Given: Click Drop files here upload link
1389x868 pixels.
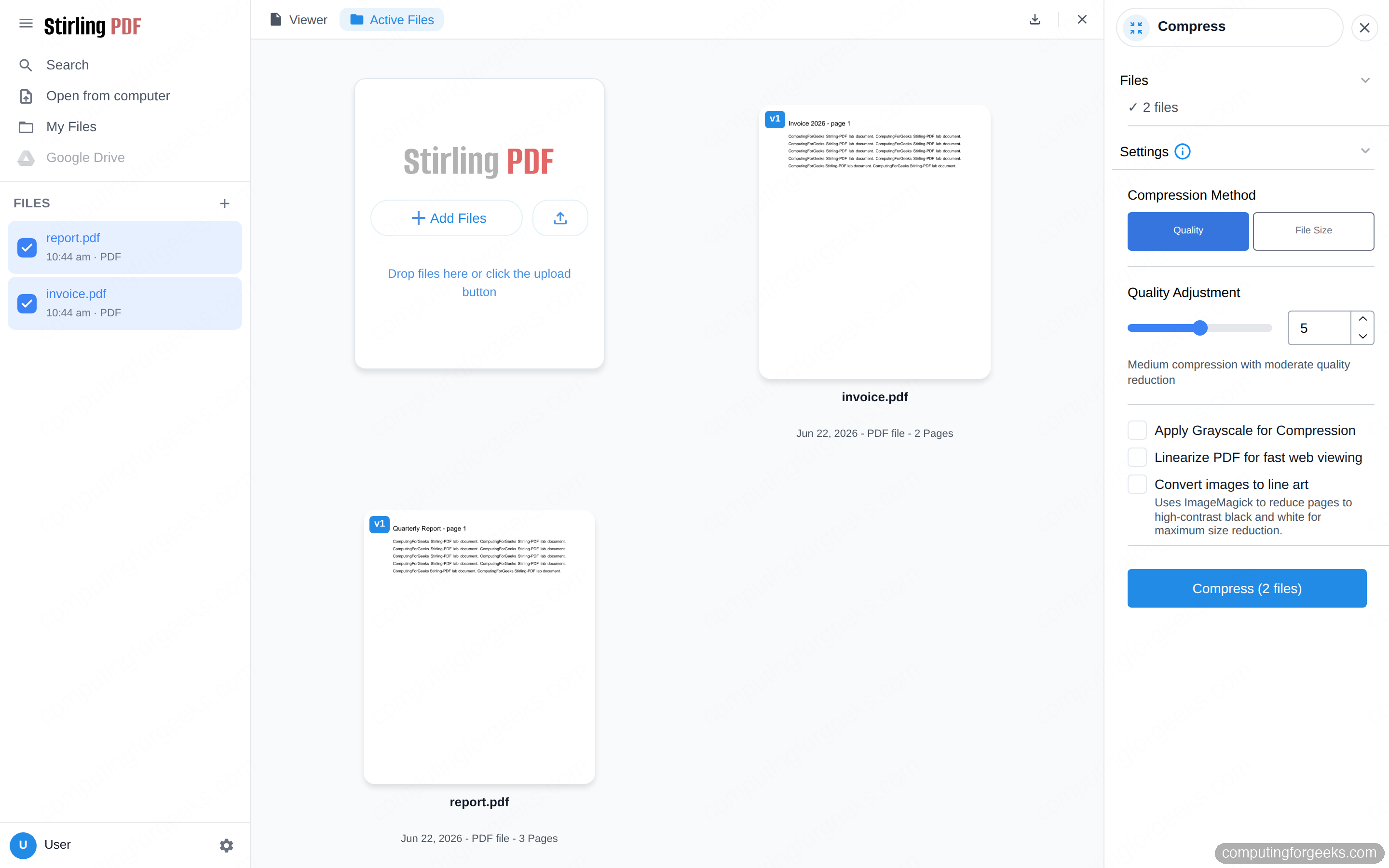Looking at the screenshot, I should point(479,283).
